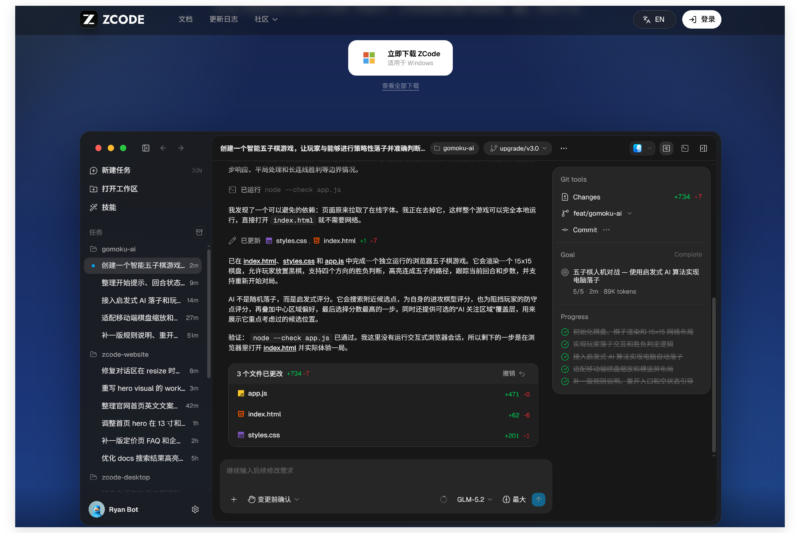Open index.html in the 已更新 line
800x533 pixels.
click(335, 241)
